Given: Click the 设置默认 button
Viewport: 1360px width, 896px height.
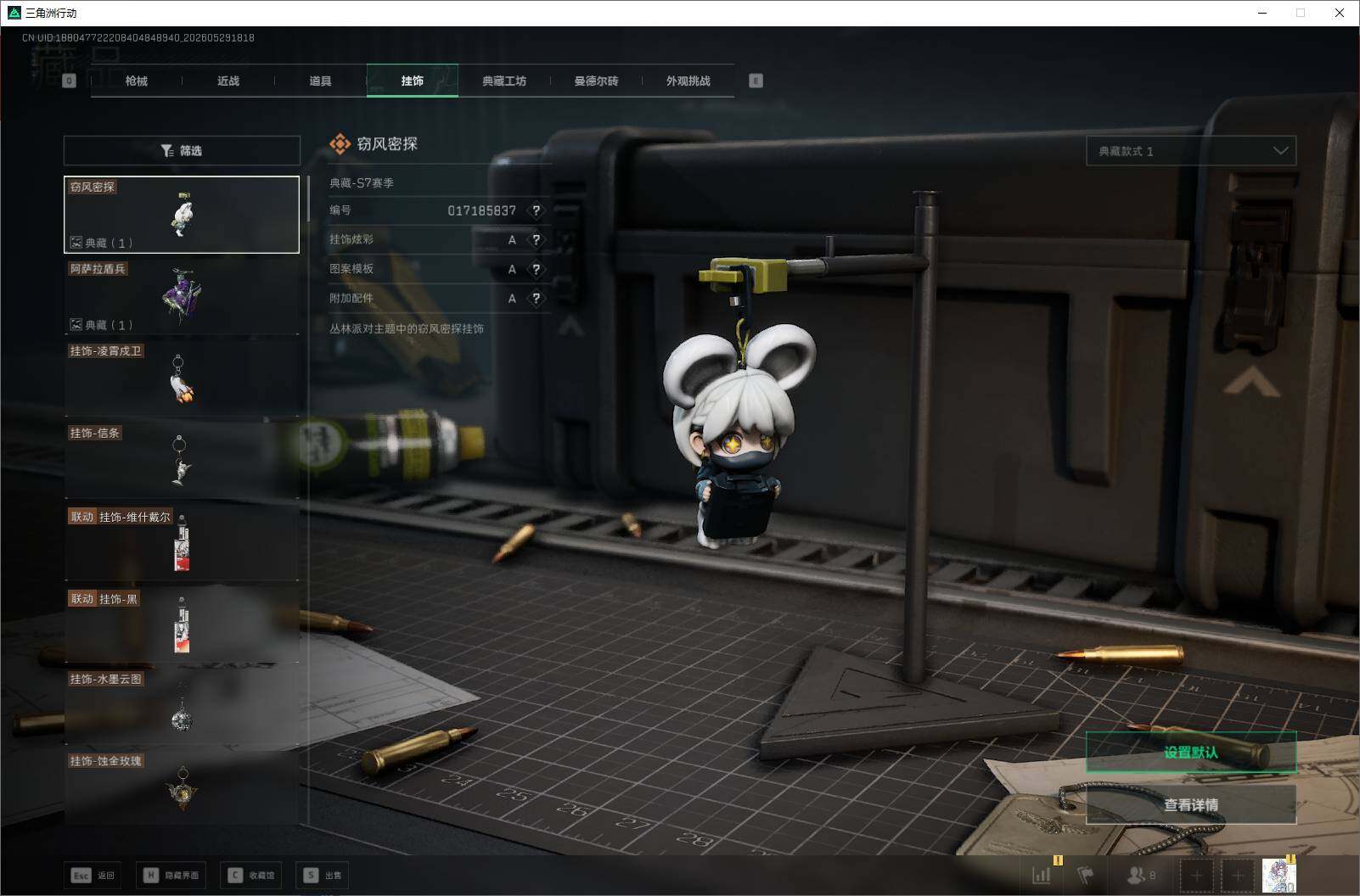Looking at the screenshot, I should pos(1191,752).
